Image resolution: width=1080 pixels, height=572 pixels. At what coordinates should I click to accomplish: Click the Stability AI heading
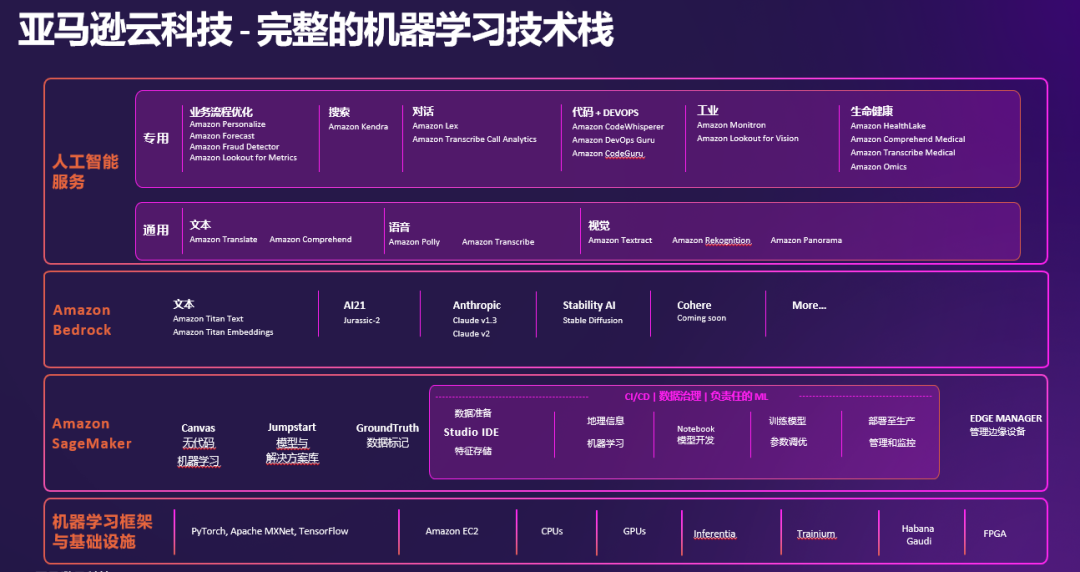point(589,305)
